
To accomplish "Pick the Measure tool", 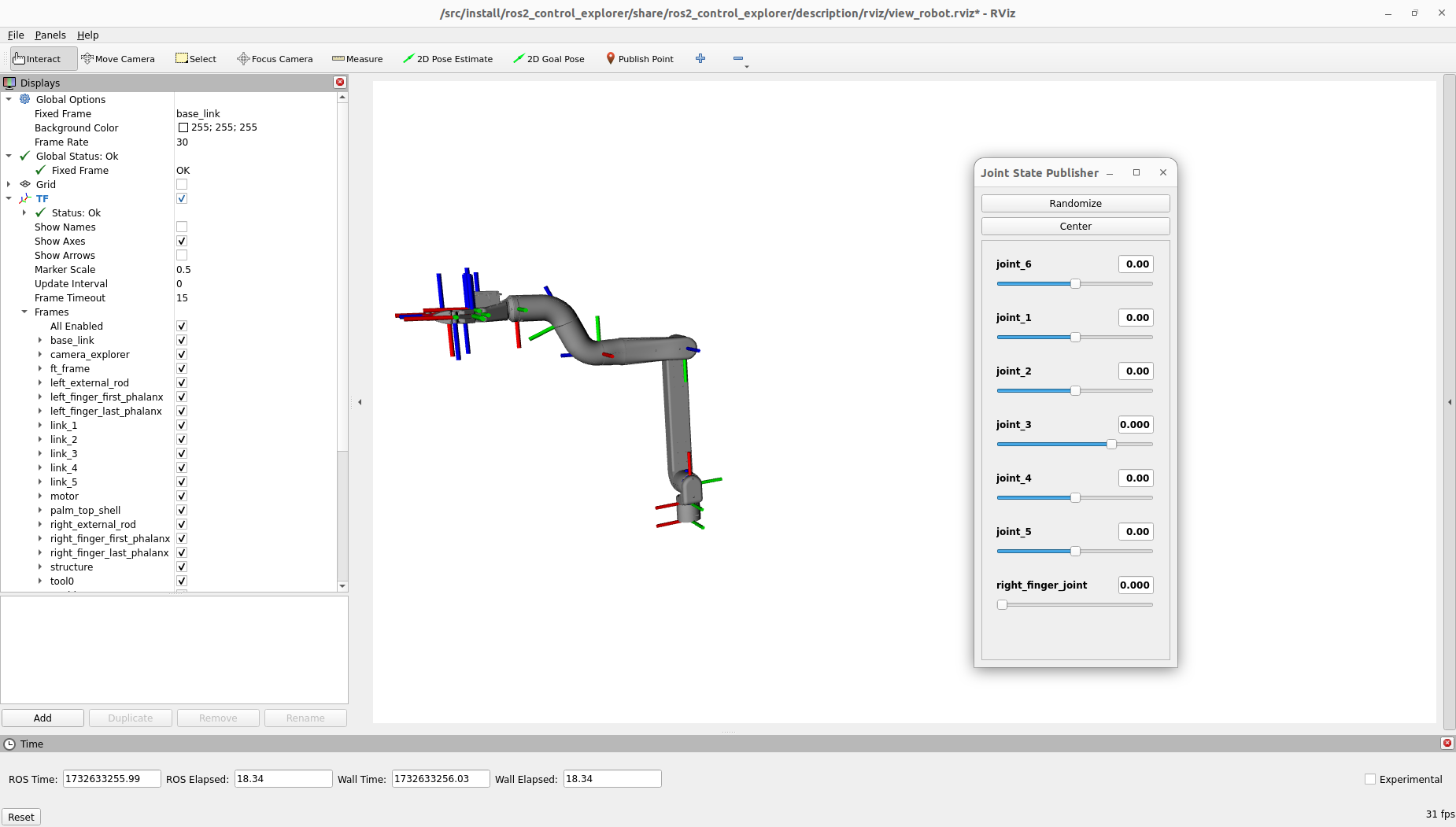I will pyautogui.click(x=357, y=59).
